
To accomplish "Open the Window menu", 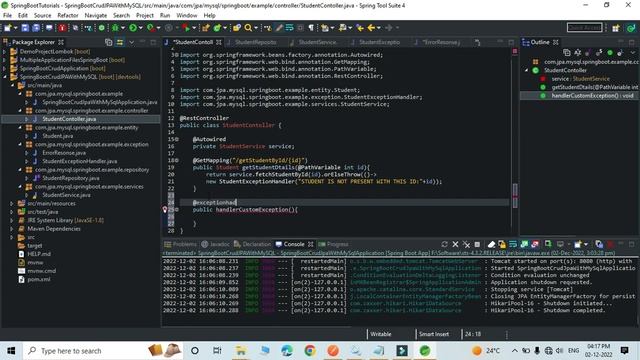I will [187, 15].
